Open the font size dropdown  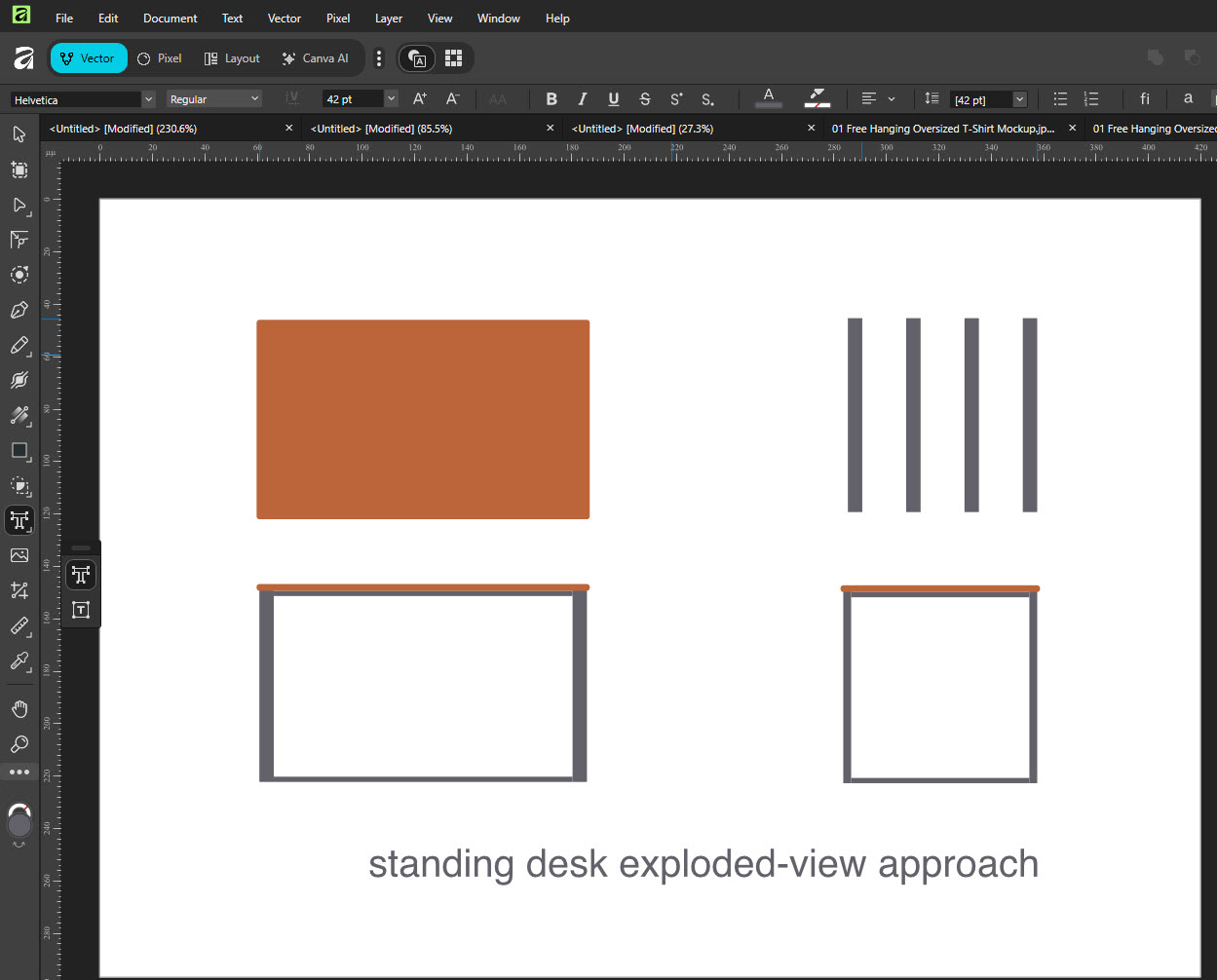[391, 98]
